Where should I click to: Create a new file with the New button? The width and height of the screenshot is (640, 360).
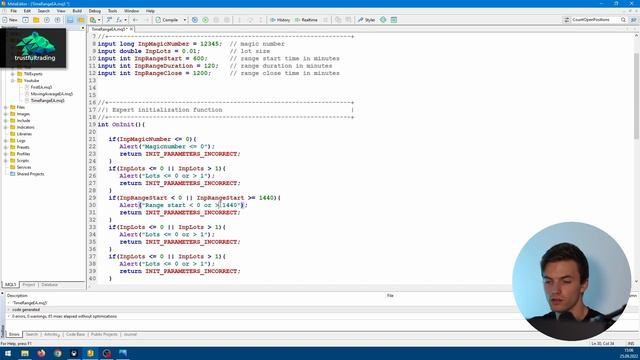click(10, 20)
